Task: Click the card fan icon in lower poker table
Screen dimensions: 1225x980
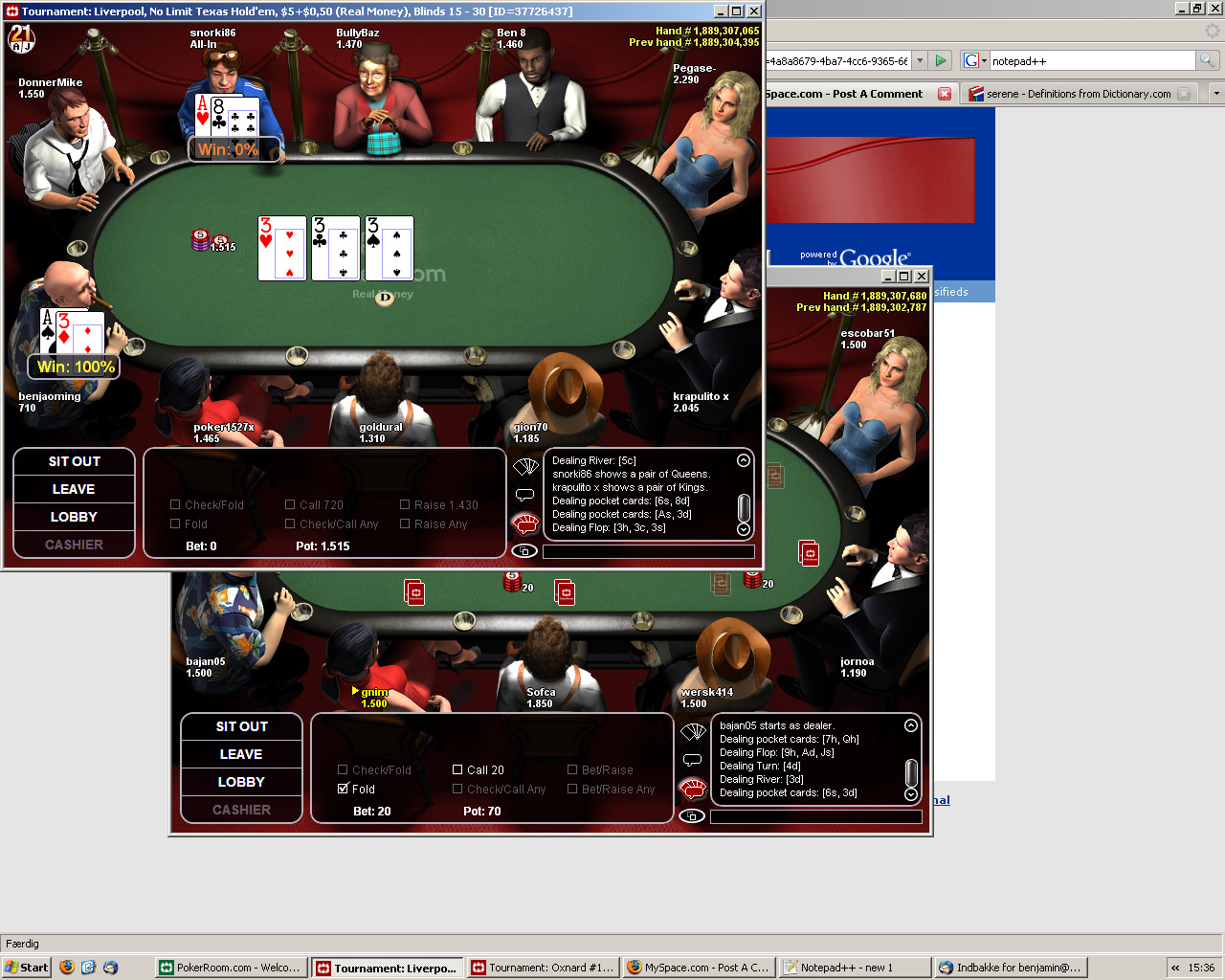Action: (693, 732)
